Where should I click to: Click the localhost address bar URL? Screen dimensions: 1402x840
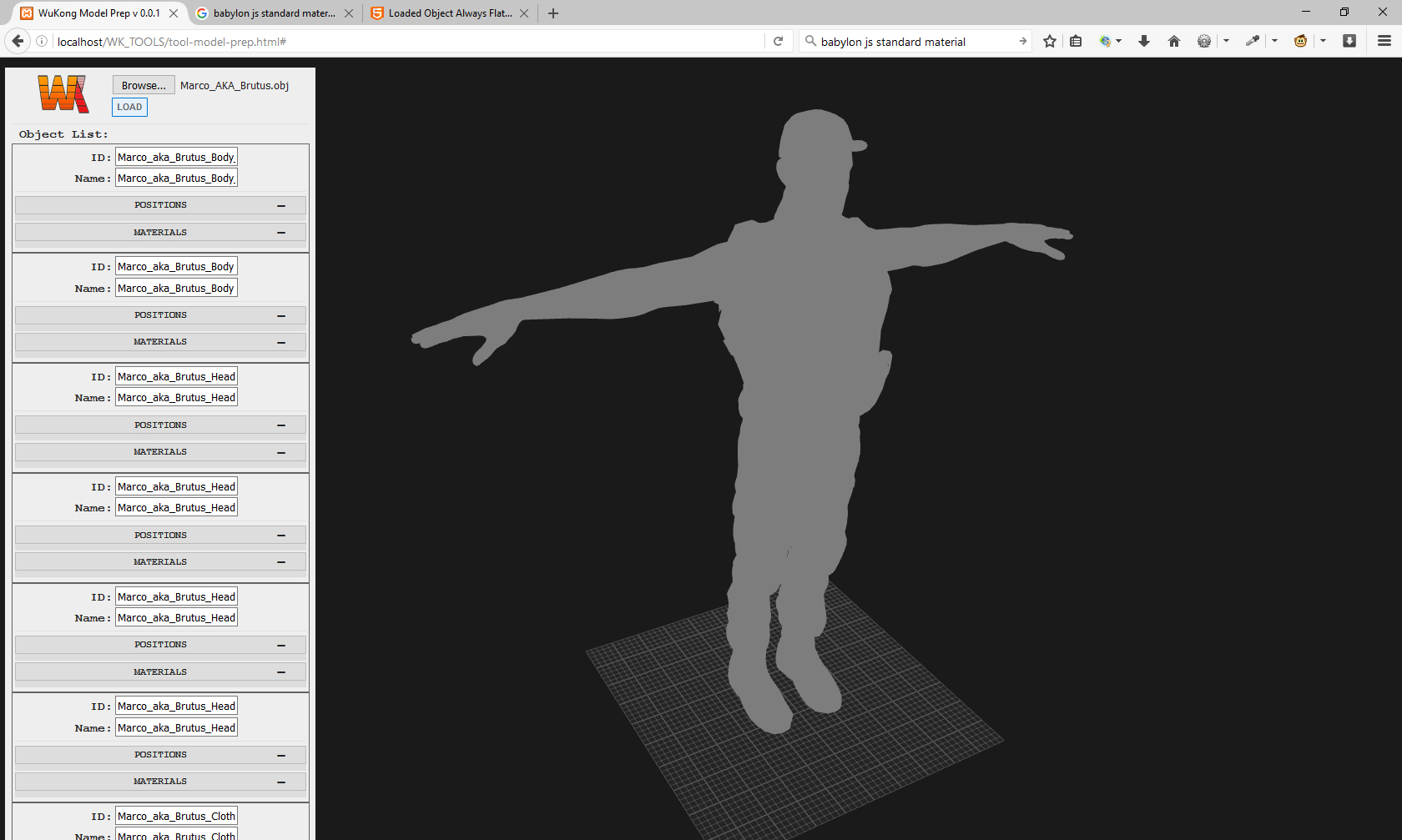click(x=407, y=41)
